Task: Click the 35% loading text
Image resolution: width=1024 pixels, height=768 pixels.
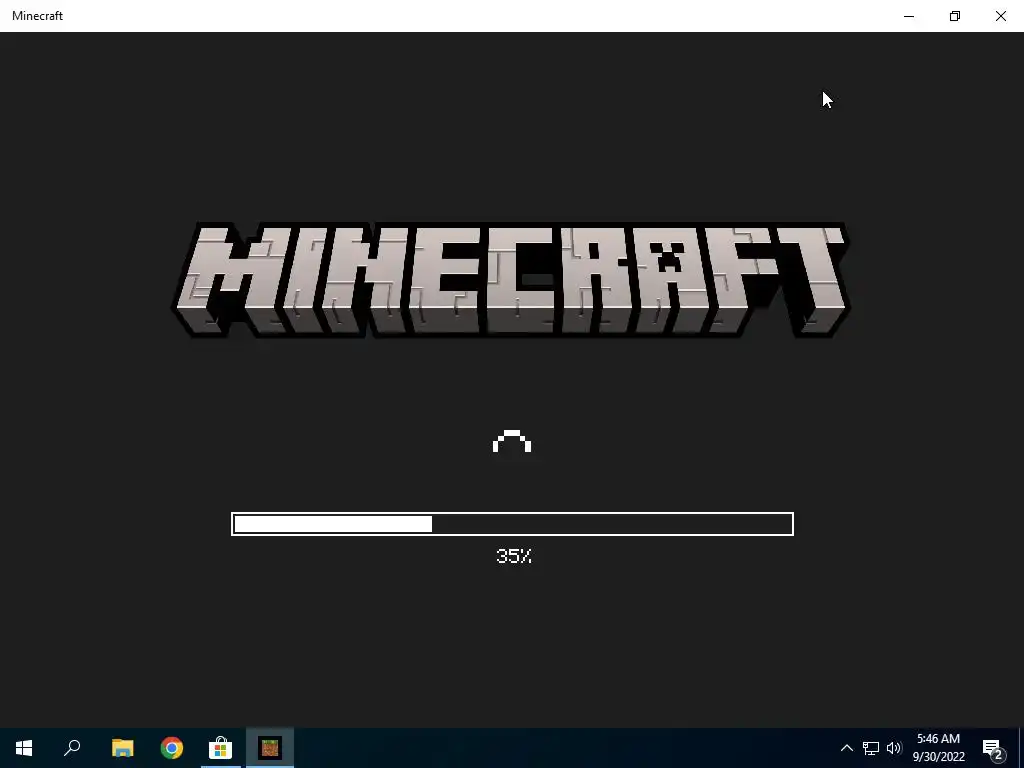Action: (514, 556)
